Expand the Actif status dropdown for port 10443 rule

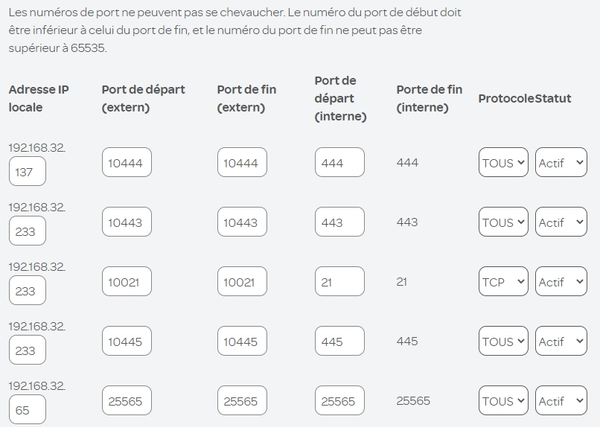561,223
